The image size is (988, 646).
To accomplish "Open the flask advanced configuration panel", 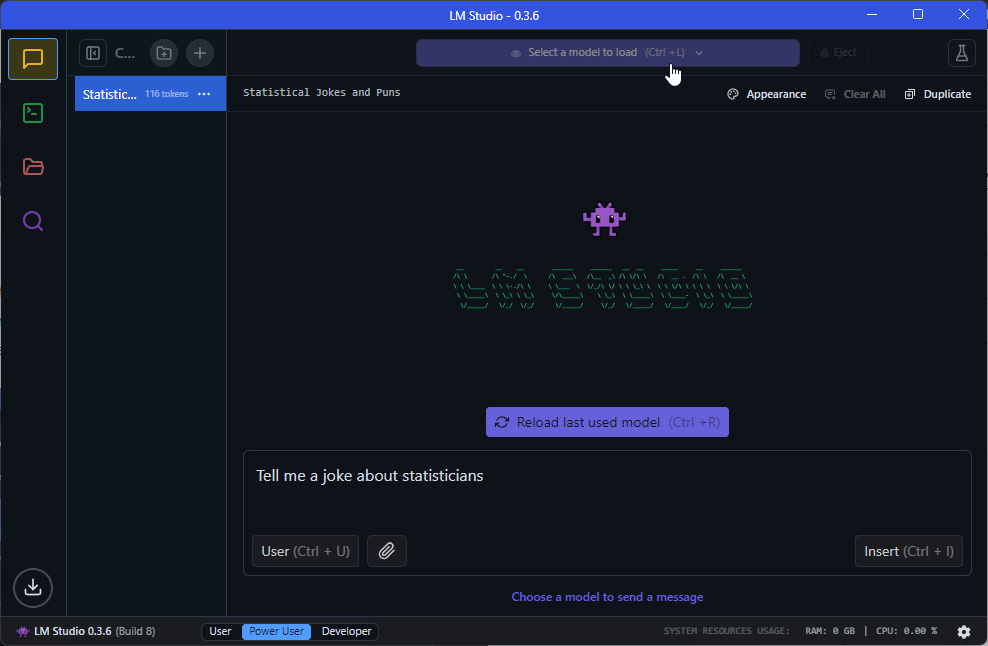I will click(x=962, y=53).
